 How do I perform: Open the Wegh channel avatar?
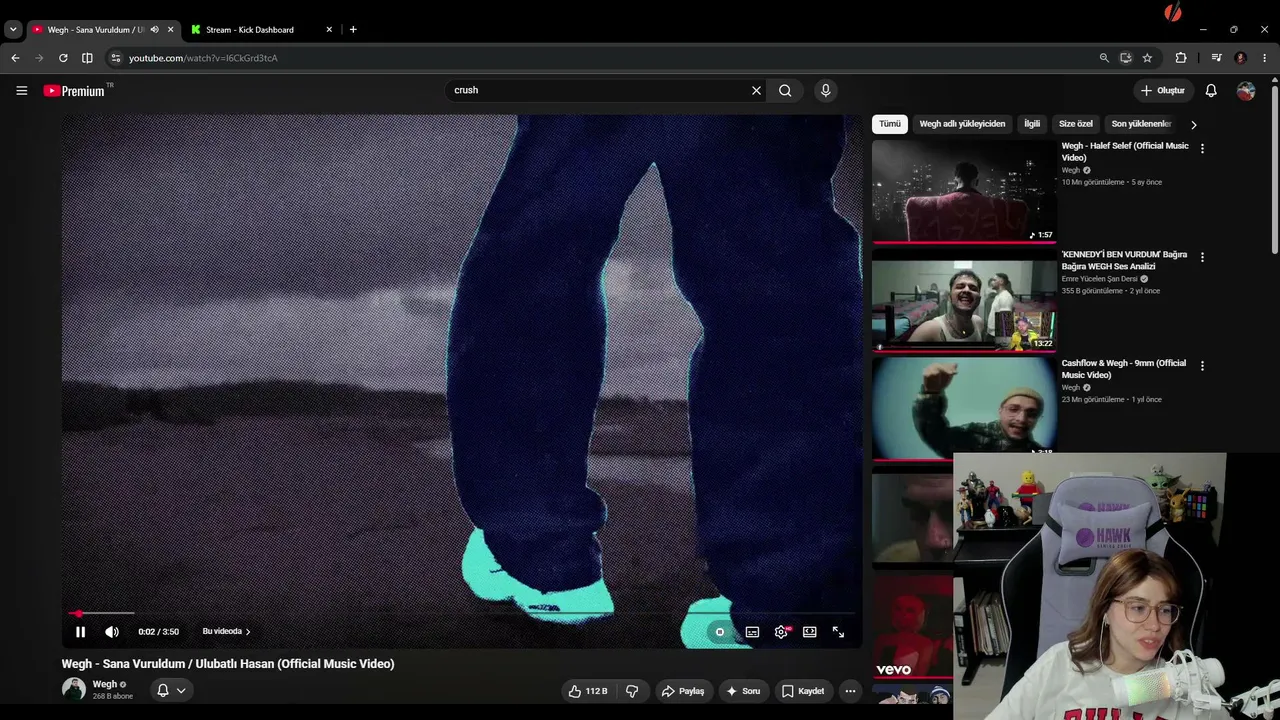point(74,689)
